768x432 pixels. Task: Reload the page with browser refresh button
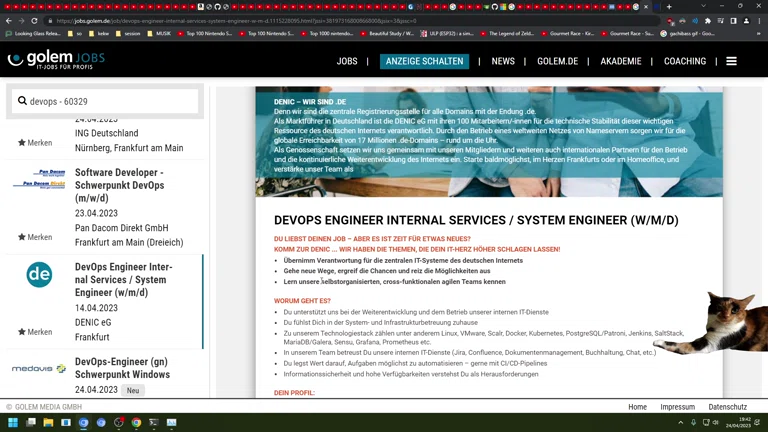(34, 20)
